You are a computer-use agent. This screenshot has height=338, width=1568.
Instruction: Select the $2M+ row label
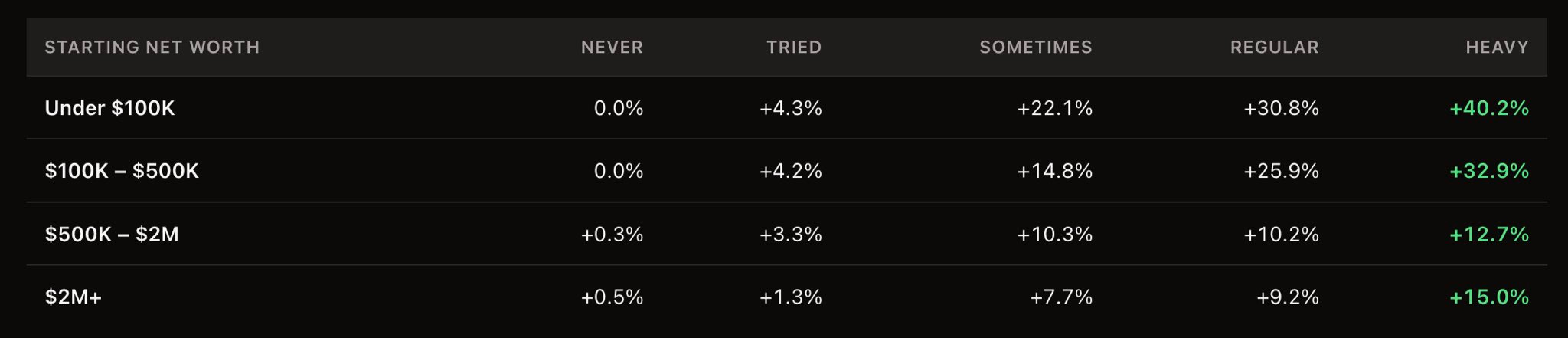73,297
